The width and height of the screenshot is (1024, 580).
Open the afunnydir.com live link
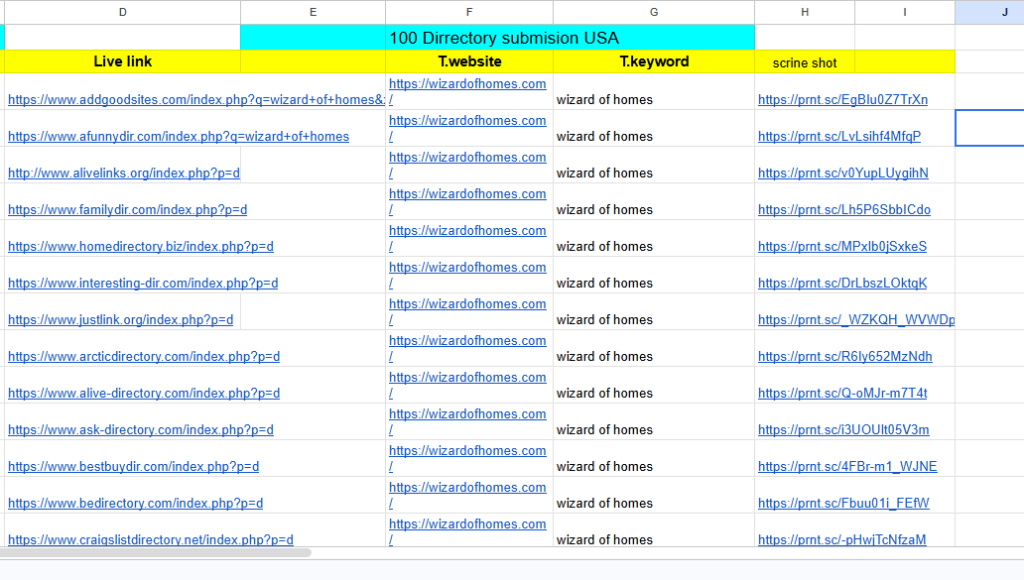point(178,137)
